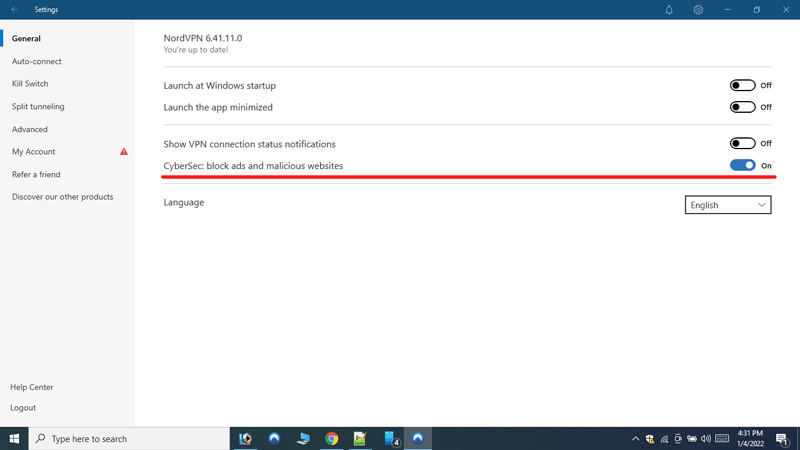Show hidden system tray icons
This screenshot has width=800, height=450.
click(x=635, y=439)
